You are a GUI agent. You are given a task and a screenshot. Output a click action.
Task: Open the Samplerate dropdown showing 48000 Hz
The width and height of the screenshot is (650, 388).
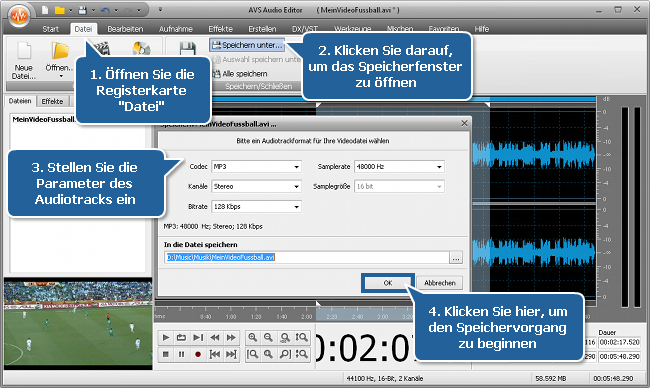[399, 167]
